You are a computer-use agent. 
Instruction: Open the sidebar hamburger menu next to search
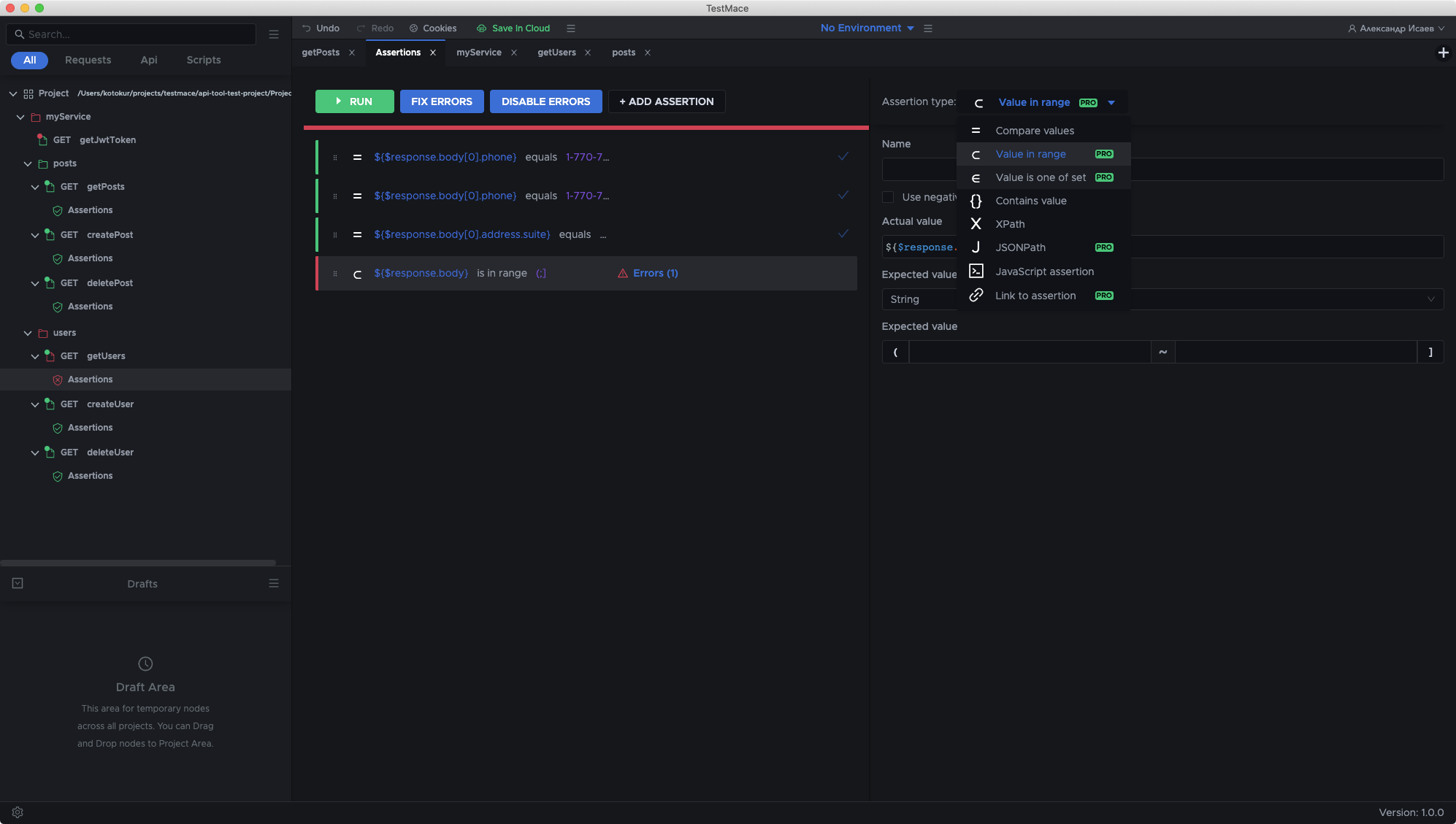coord(274,34)
